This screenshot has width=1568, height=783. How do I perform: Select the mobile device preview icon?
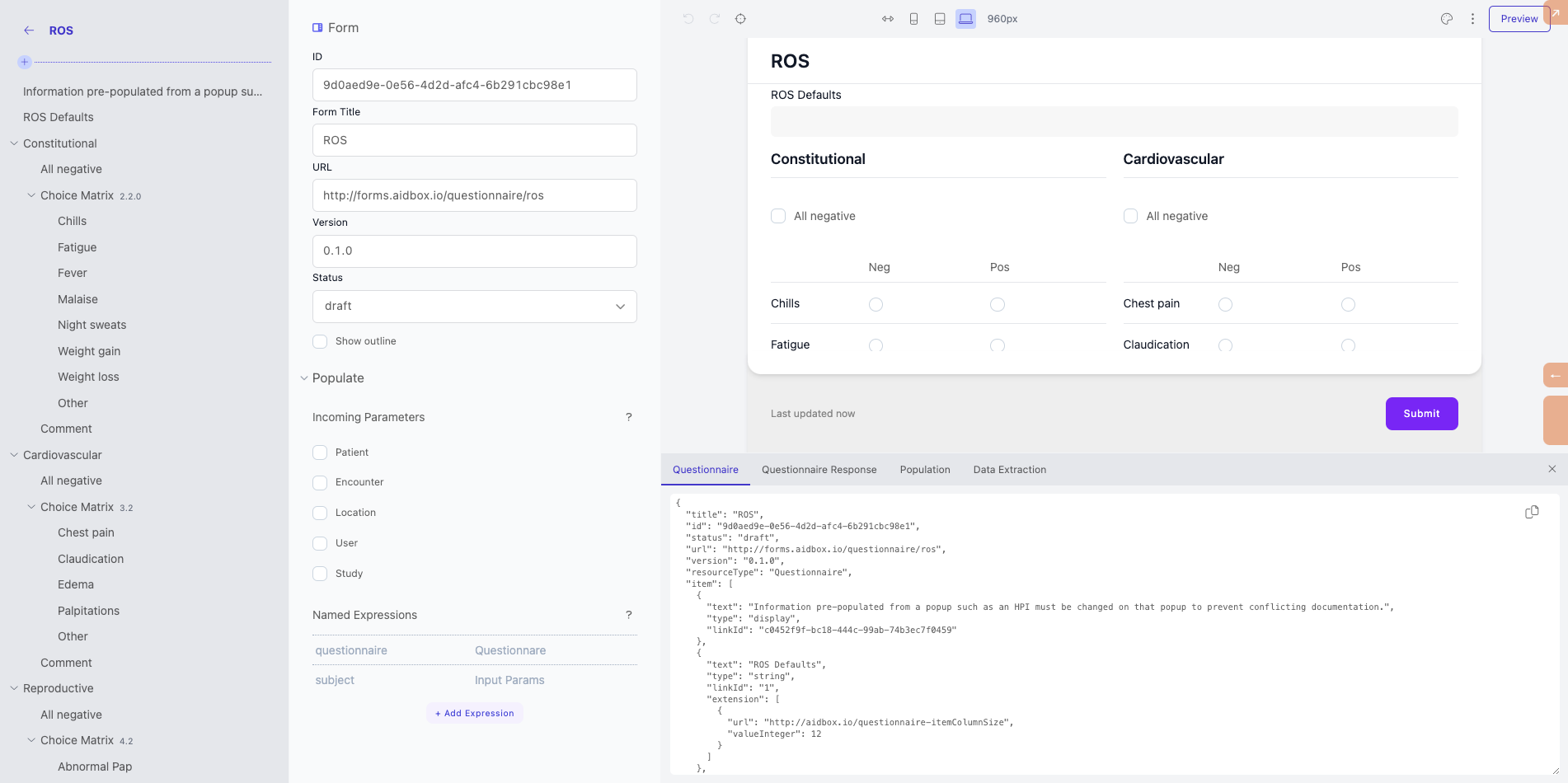click(x=913, y=18)
